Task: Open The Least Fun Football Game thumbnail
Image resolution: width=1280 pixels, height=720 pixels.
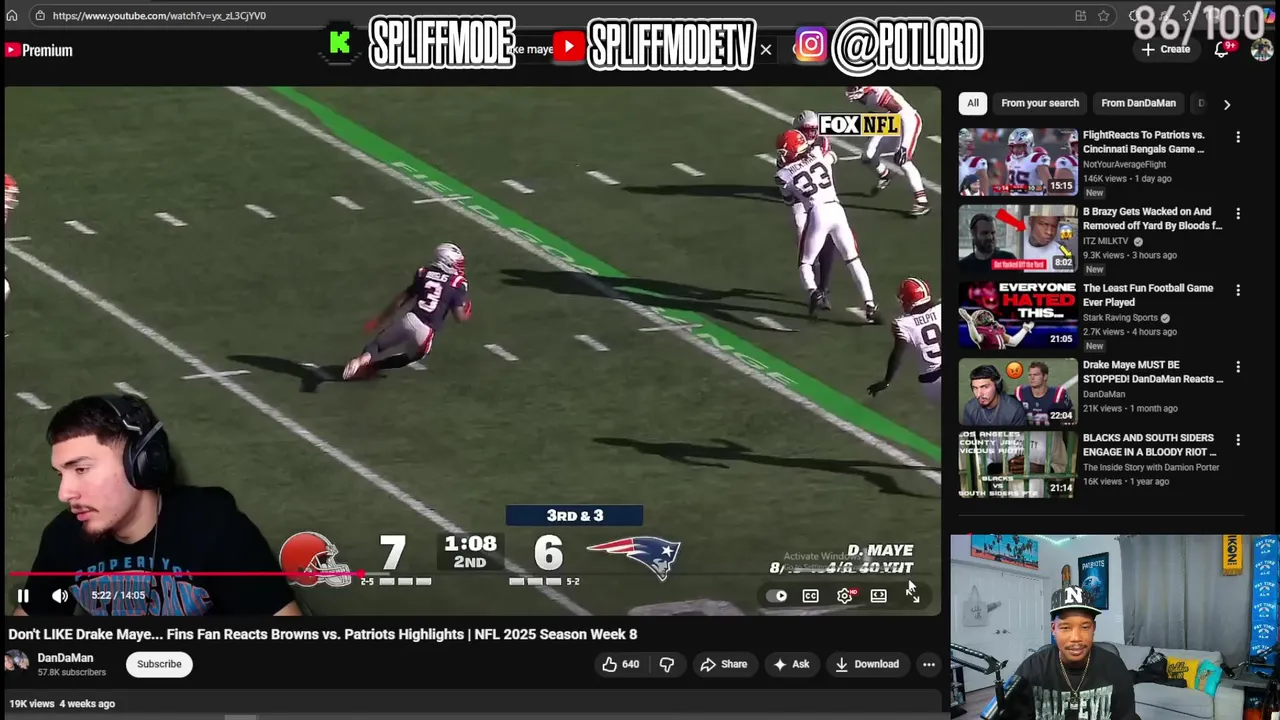Action: [1018, 315]
